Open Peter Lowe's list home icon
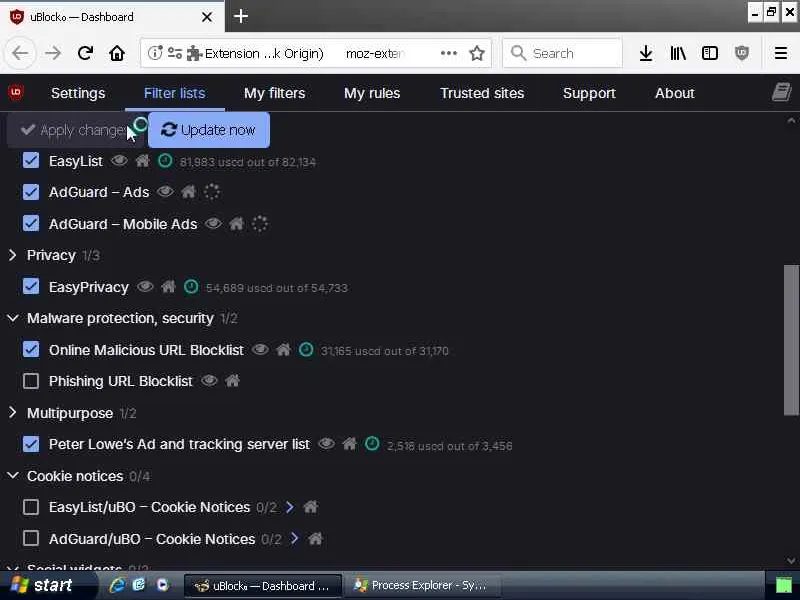This screenshot has width=800, height=600. coord(350,444)
